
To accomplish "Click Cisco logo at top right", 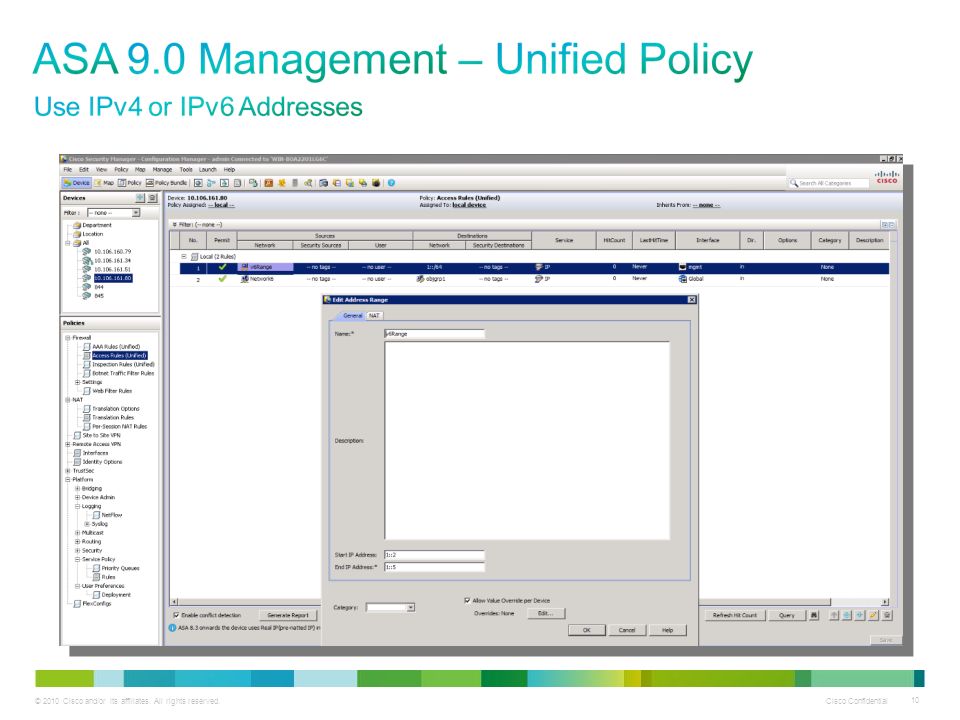I will click(x=887, y=177).
